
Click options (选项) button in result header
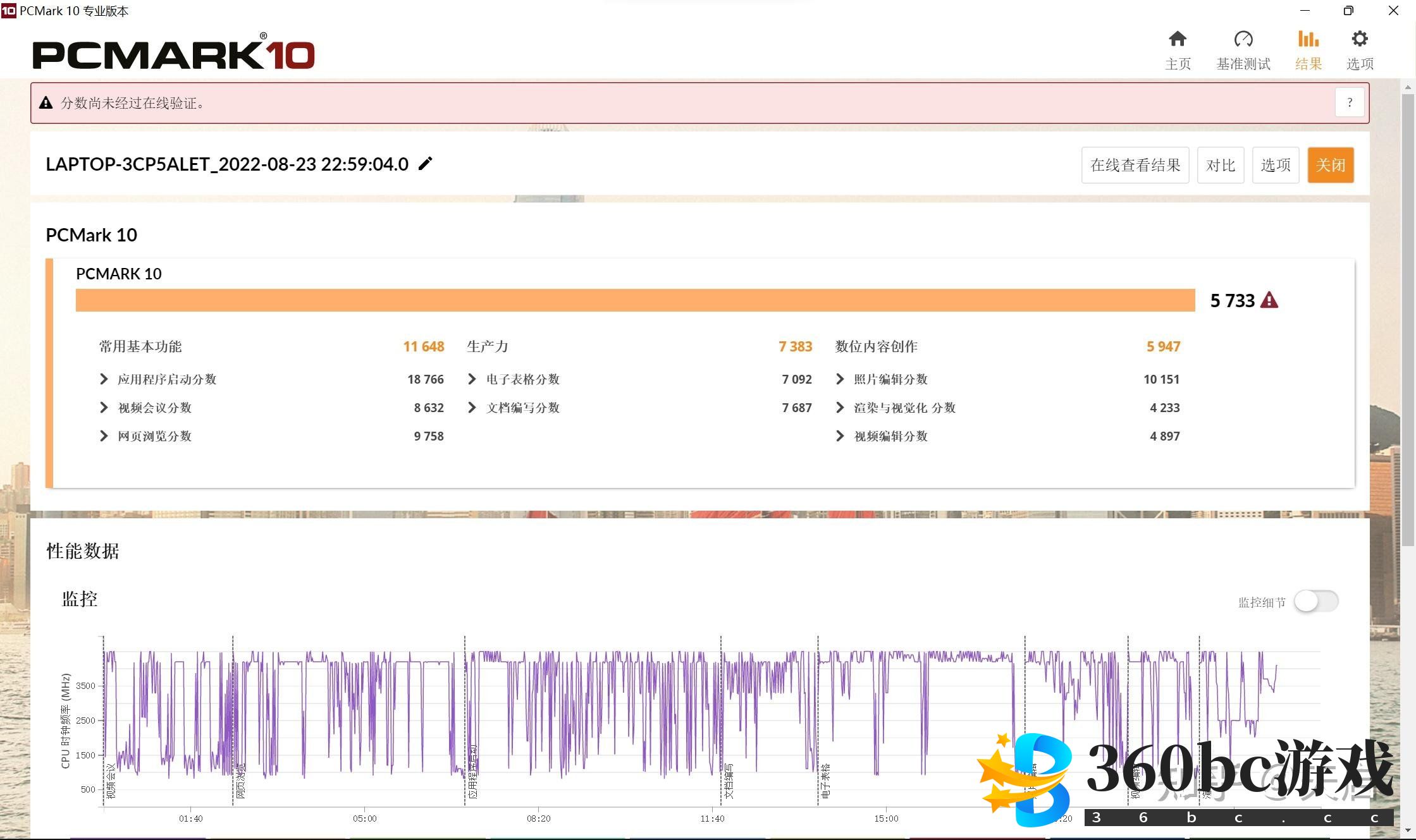pyautogui.click(x=1275, y=165)
